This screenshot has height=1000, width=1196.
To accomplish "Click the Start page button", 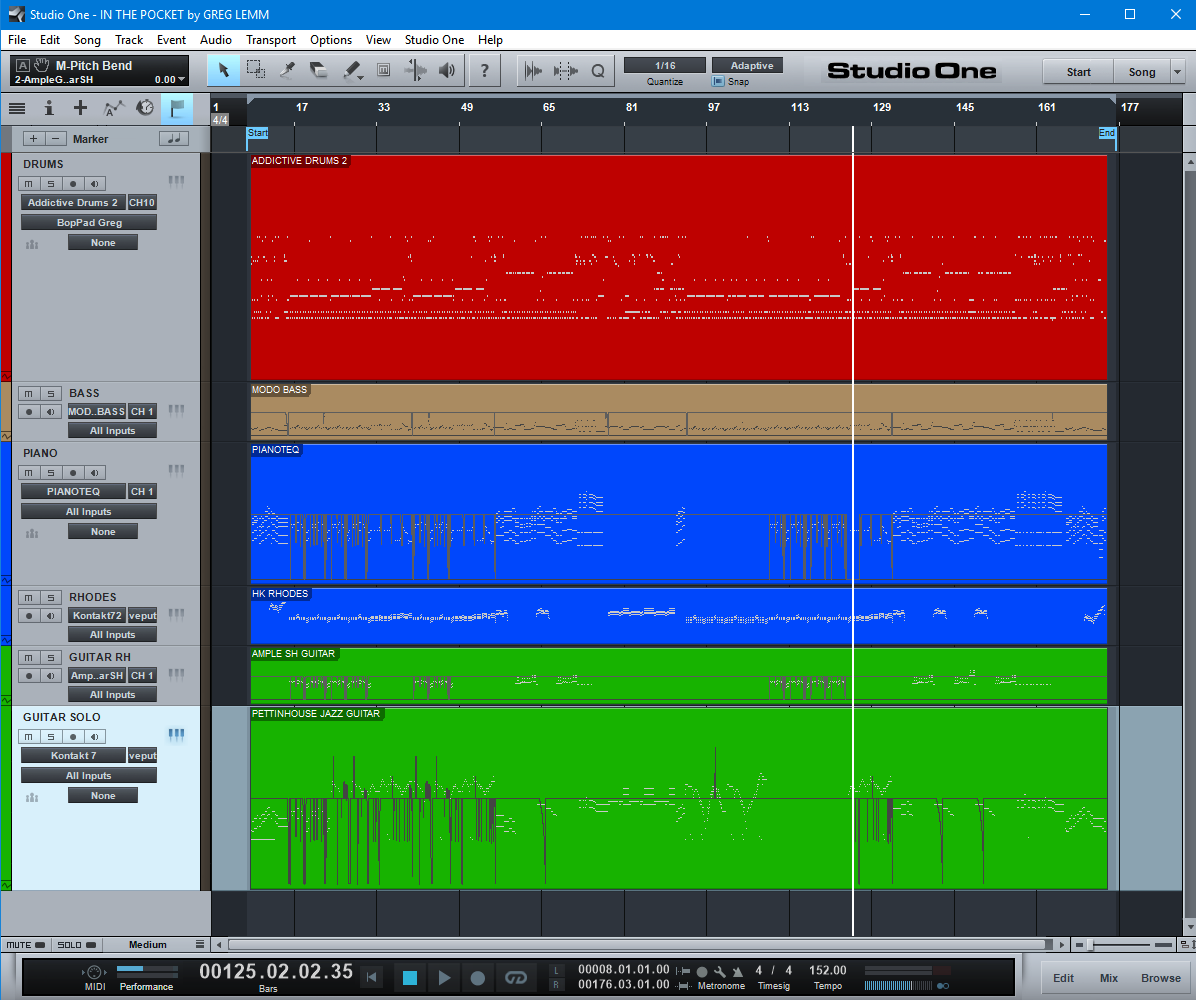I will click(x=1079, y=72).
